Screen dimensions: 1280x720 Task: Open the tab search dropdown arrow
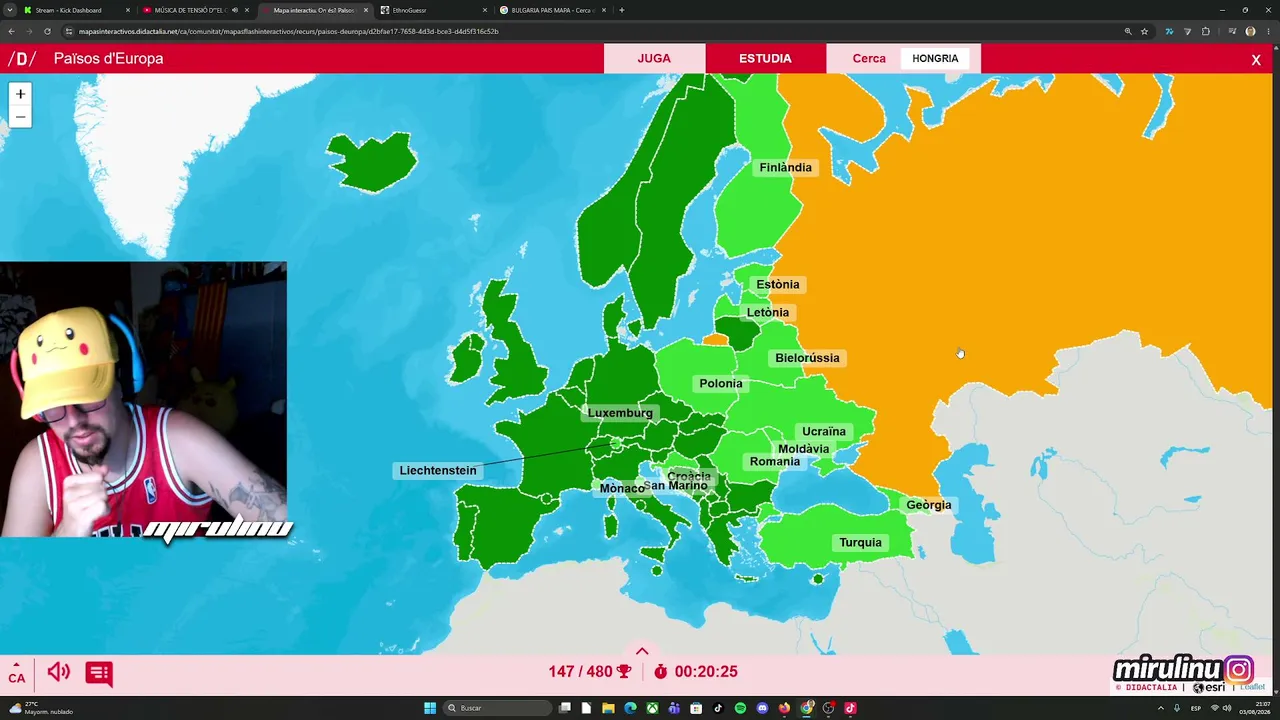click(x=9, y=10)
